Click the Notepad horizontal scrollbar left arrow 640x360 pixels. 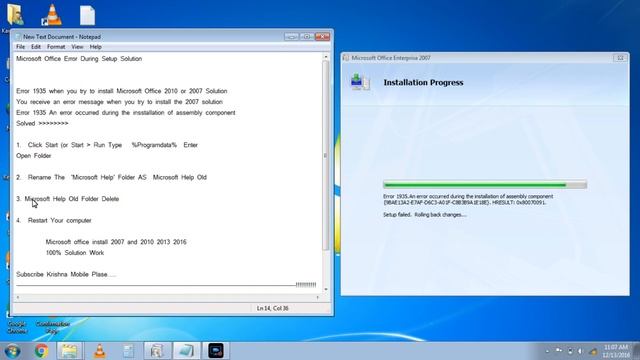coord(18,297)
